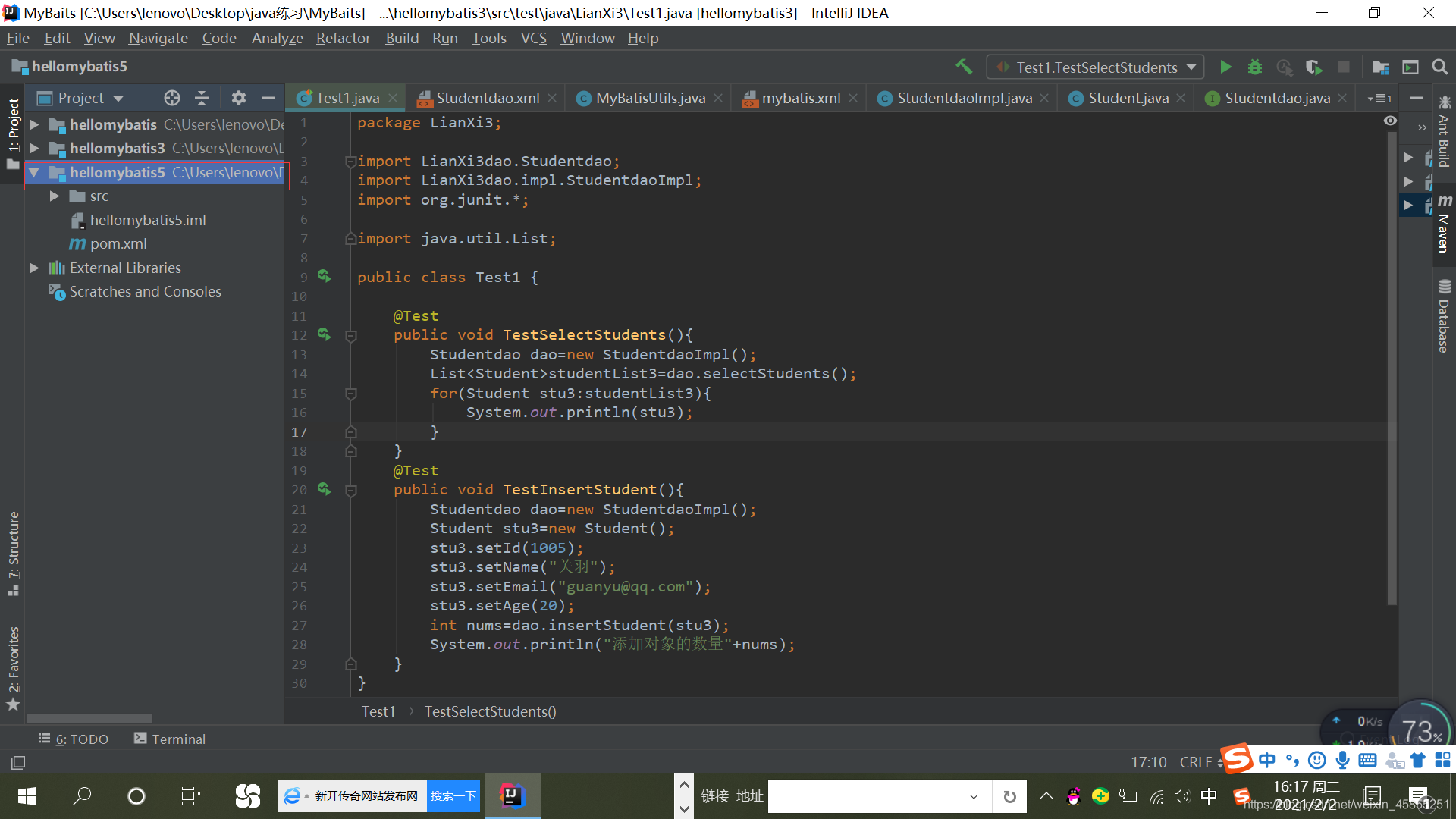Screen dimensions: 1456x819
Task: Open the File menu
Action: (x=17, y=37)
